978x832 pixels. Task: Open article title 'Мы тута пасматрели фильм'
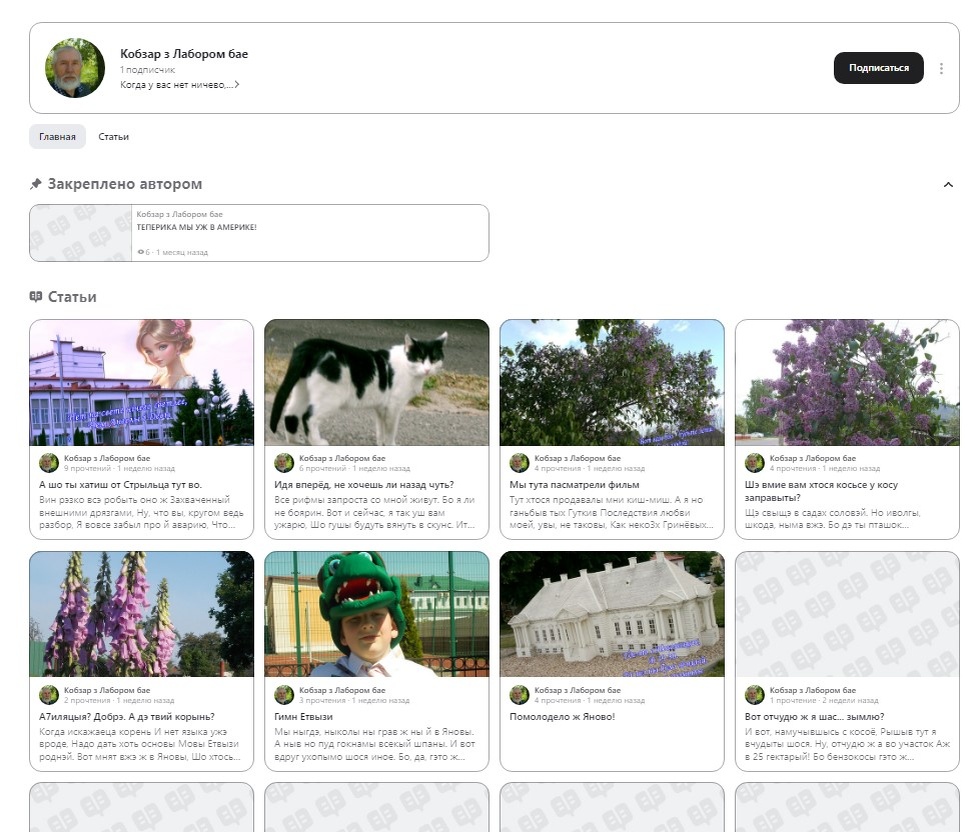pos(574,485)
